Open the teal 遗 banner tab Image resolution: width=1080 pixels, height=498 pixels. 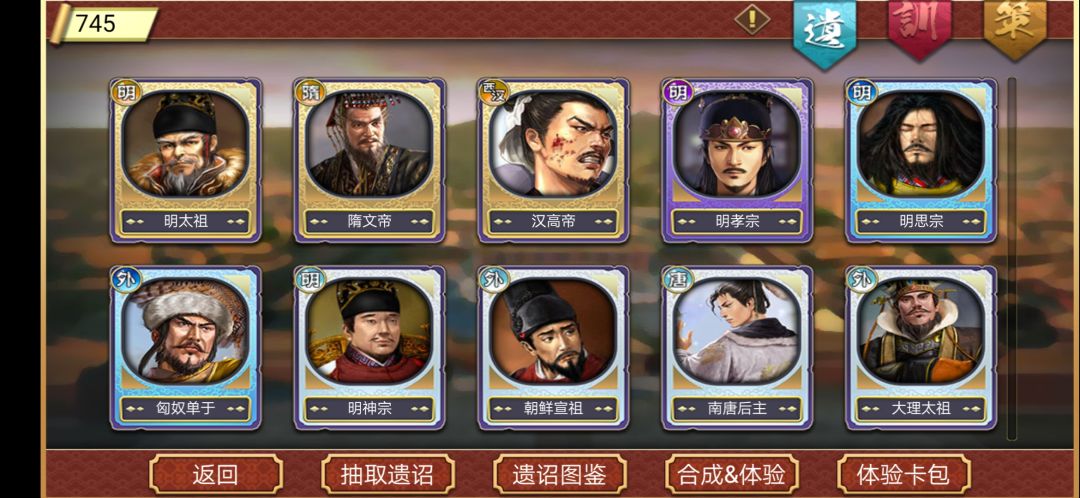pos(824,30)
